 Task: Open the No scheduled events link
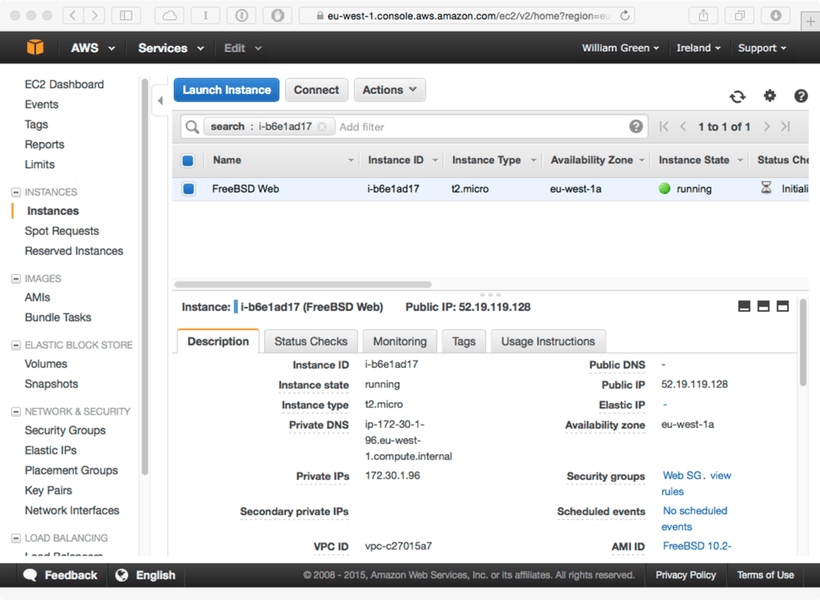694,518
